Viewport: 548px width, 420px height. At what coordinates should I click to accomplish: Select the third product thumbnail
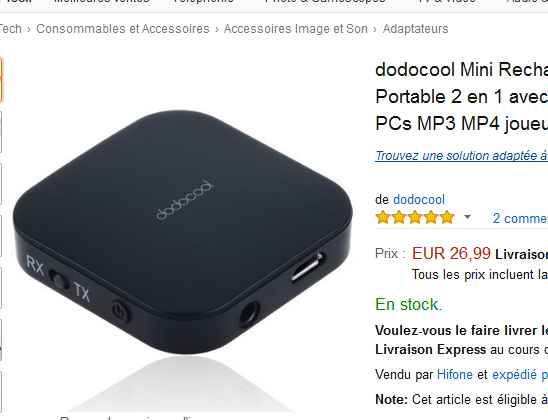[x=1, y=184]
